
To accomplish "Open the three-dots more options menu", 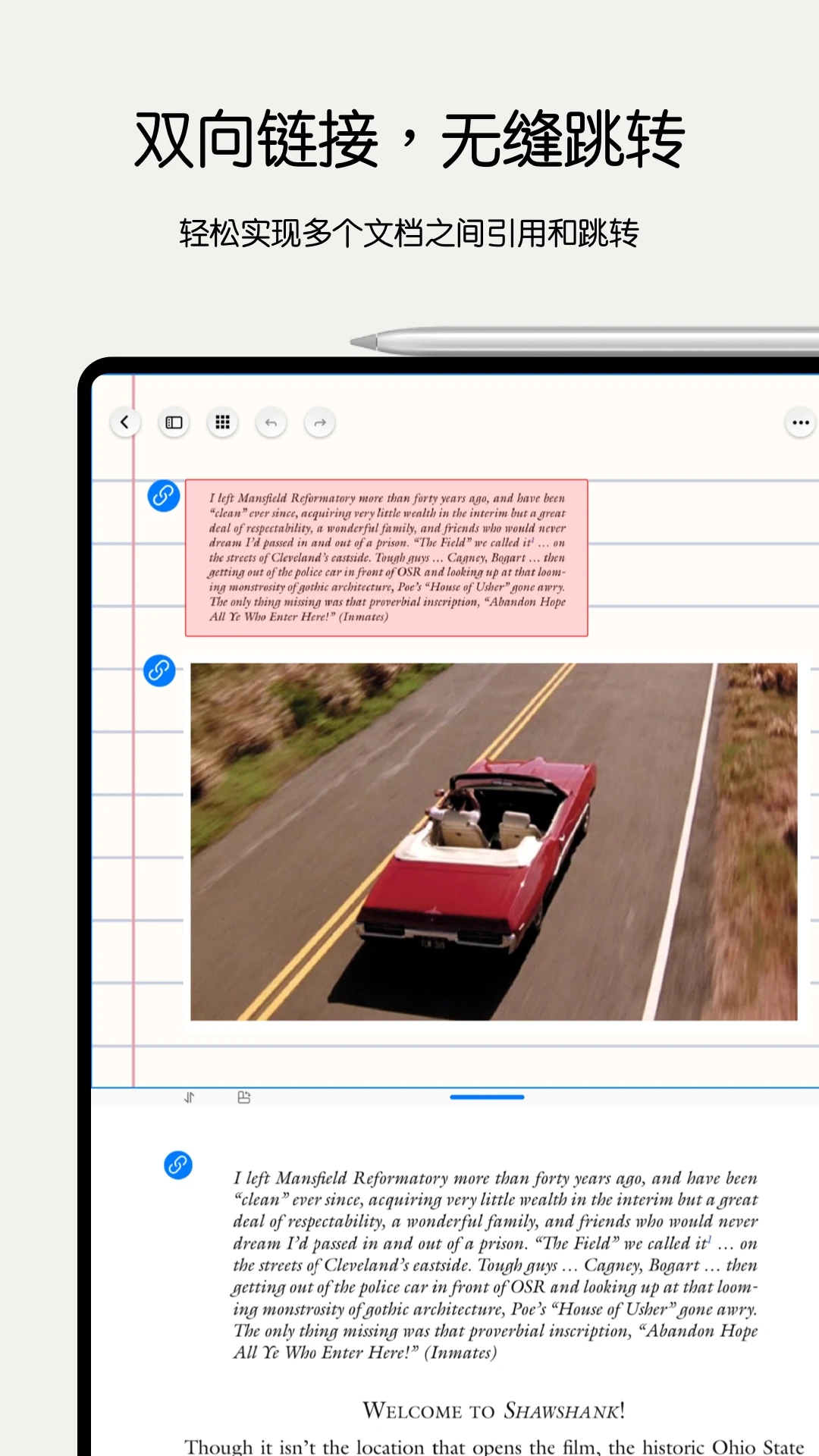I will click(800, 422).
